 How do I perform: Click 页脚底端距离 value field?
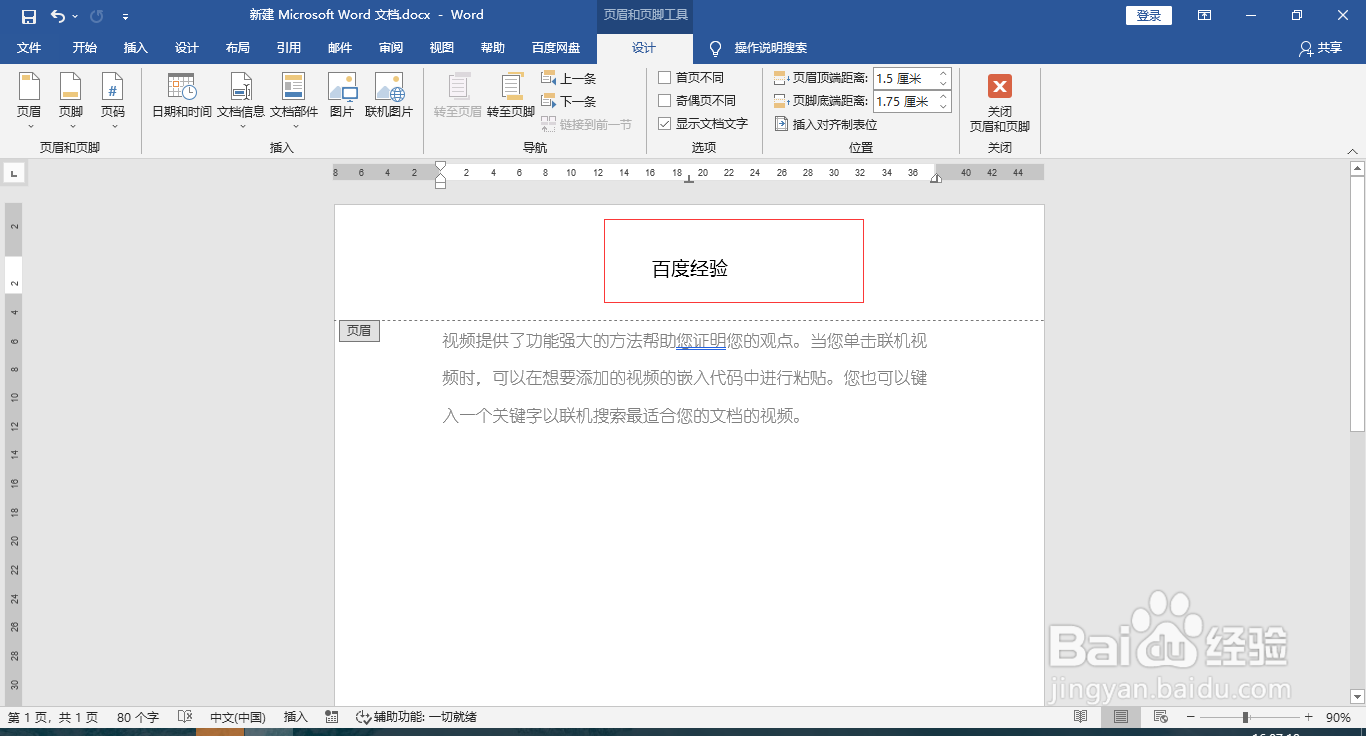[x=904, y=102]
